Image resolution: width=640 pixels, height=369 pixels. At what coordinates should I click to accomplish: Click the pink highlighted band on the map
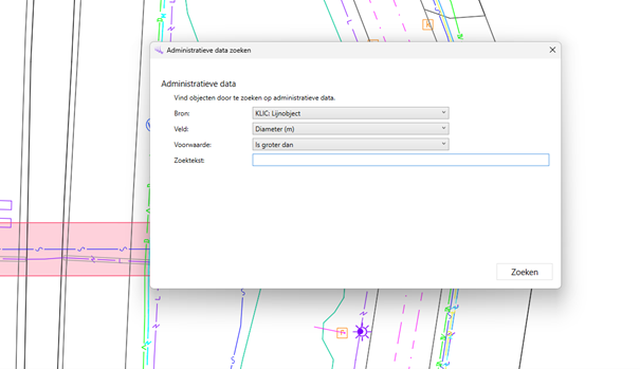[x=75, y=249]
